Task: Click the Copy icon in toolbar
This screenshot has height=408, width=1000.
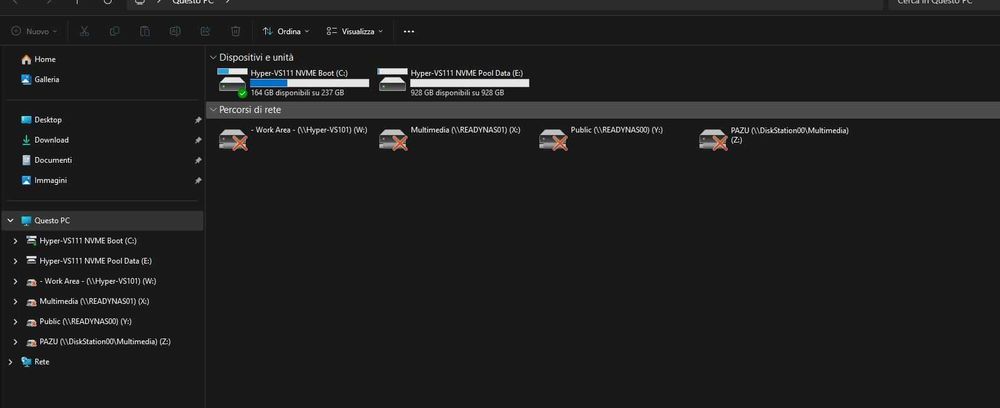Action: 115,31
